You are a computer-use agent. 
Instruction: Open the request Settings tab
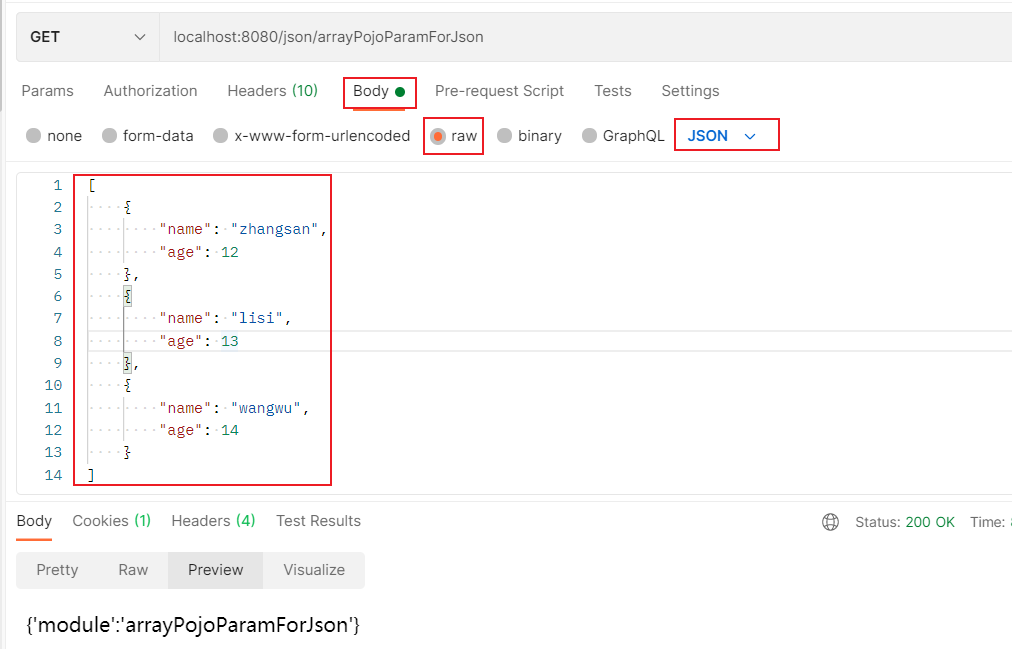click(x=690, y=91)
